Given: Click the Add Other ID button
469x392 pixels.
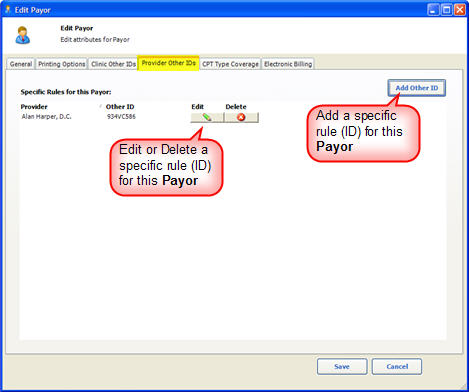Looking at the screenshot, I should [x=417, y=88].
